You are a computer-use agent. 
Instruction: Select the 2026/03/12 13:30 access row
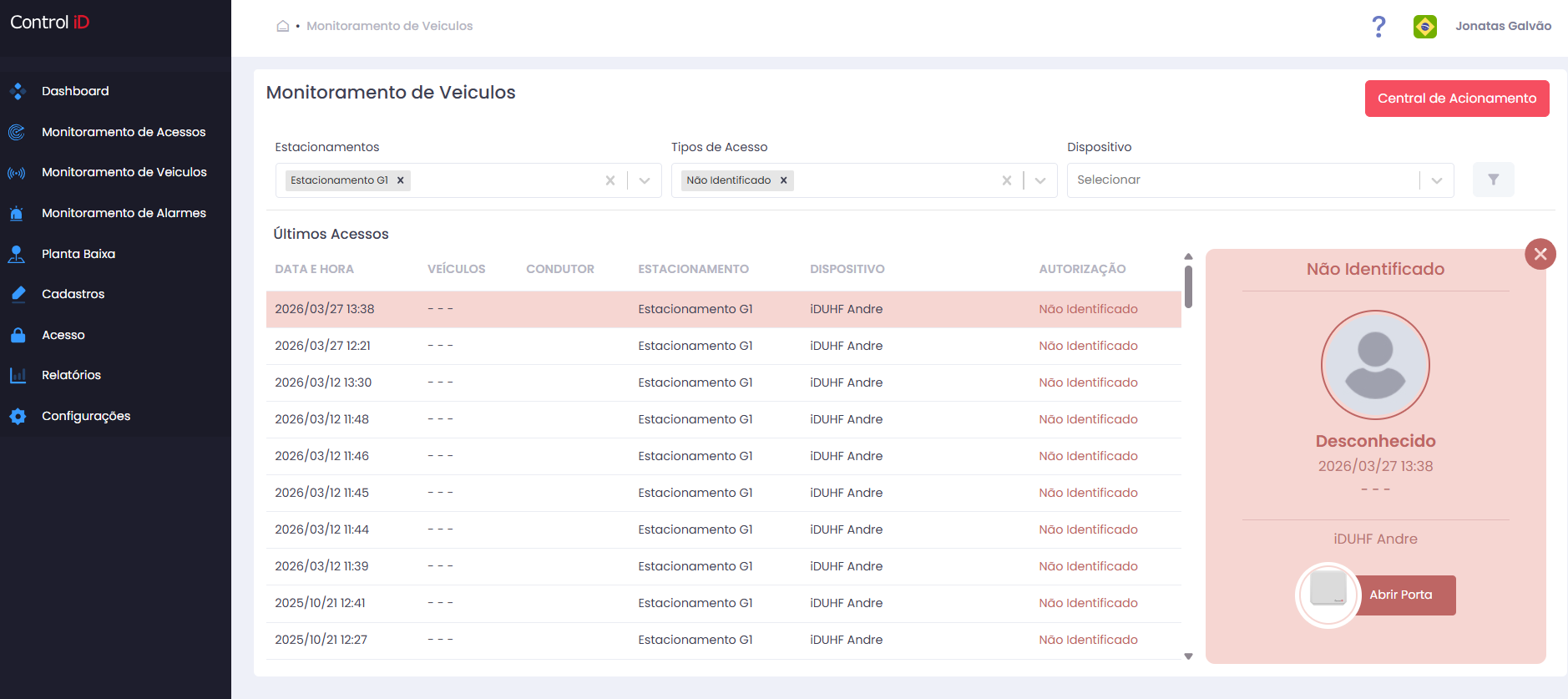pyautogui.click(x=723, y=382)
